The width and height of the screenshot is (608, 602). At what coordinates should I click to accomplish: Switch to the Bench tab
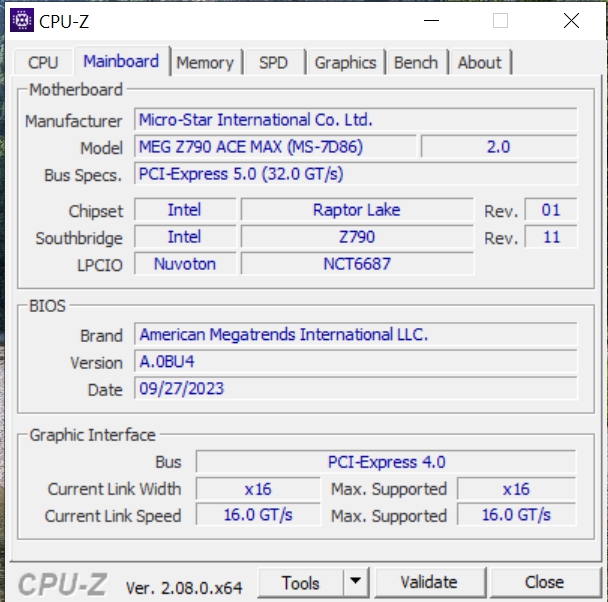coord(416,62)
